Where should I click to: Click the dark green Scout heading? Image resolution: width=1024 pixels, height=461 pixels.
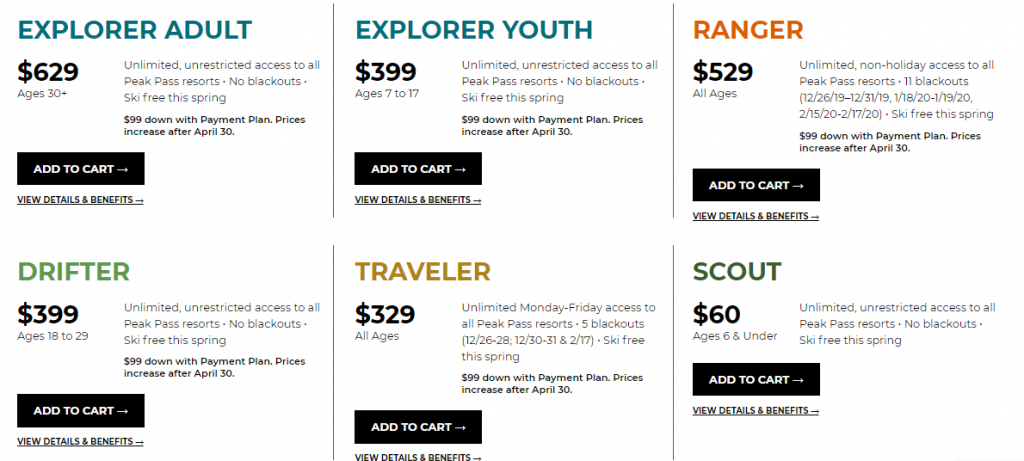click(x=737, y=272)
